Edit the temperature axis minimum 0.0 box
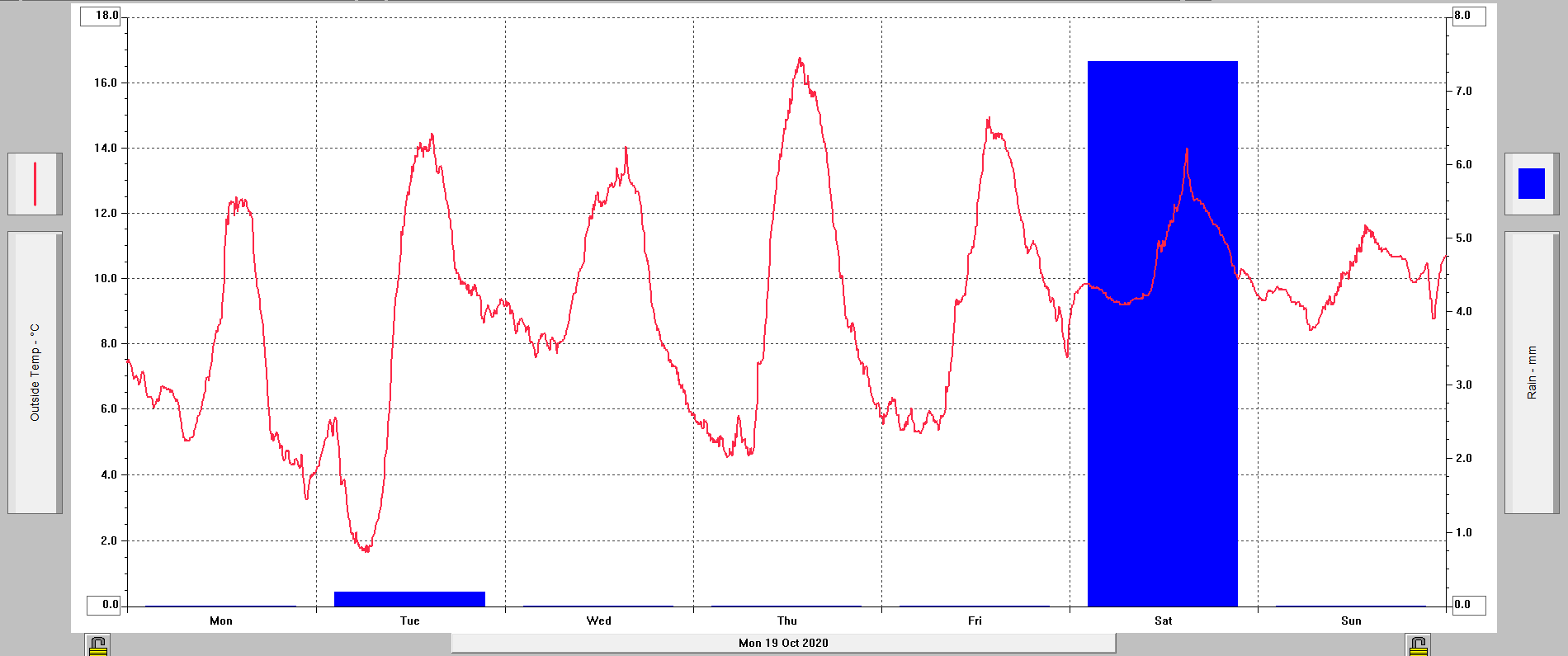 tap(105, 605)
